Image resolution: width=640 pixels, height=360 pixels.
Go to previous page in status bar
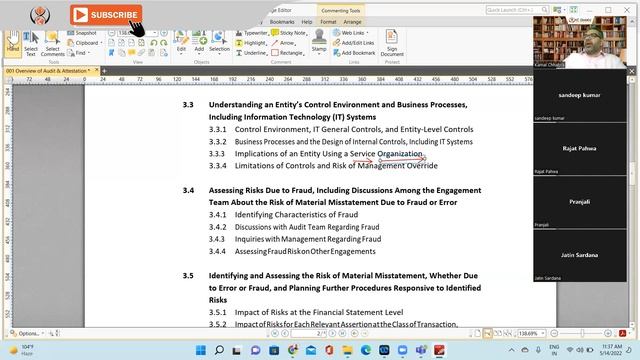coord(285,333)
